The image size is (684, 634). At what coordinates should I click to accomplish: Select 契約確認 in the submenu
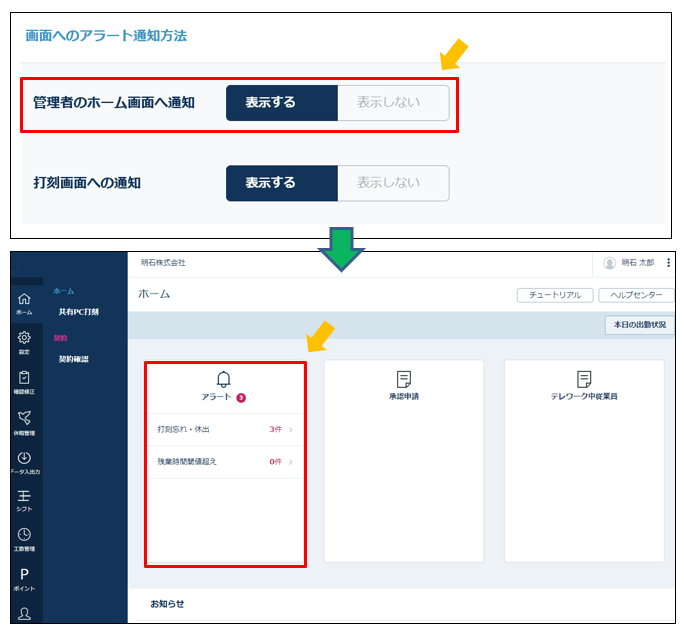(74, 359)
